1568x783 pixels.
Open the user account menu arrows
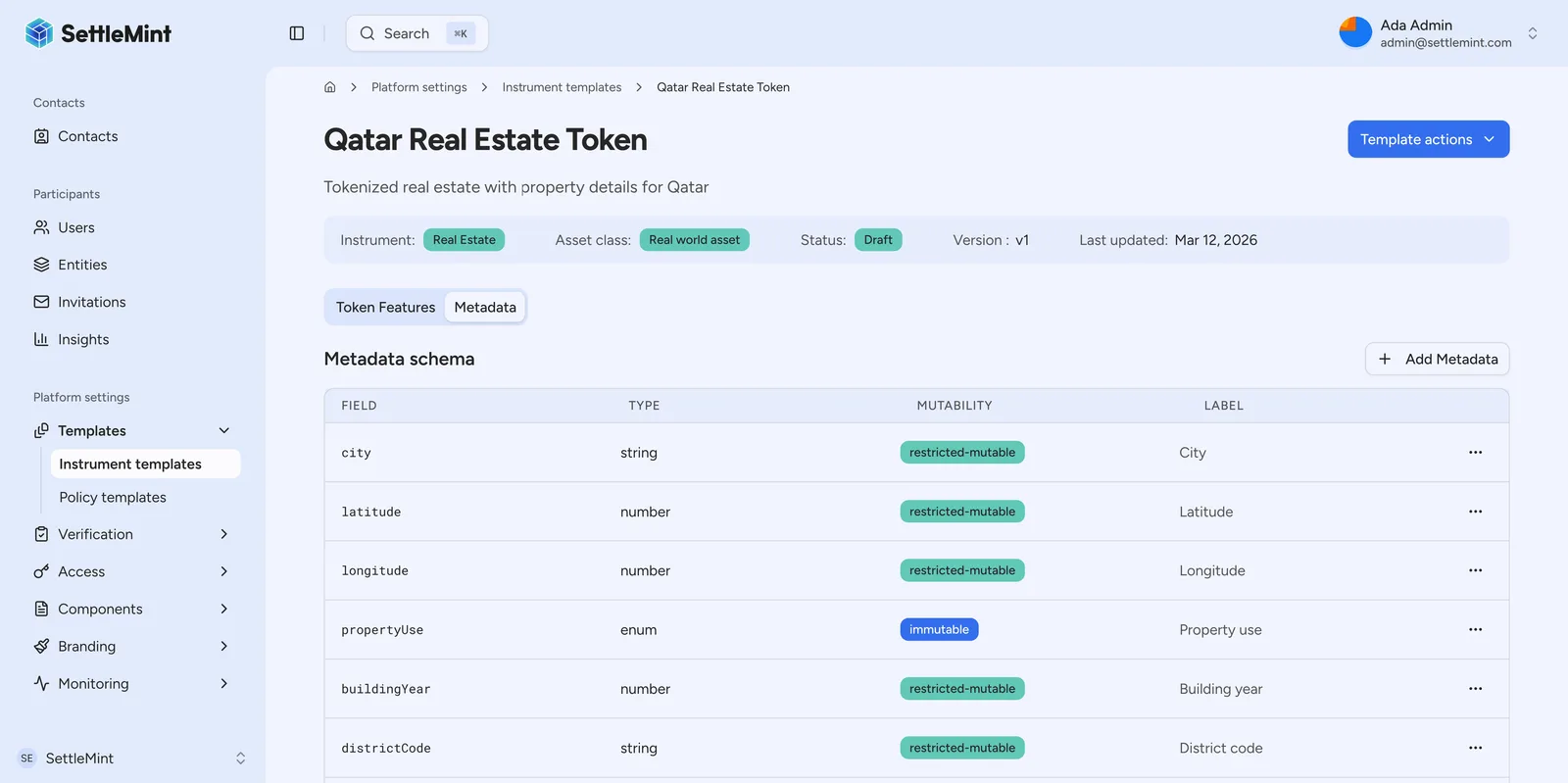1533,33
